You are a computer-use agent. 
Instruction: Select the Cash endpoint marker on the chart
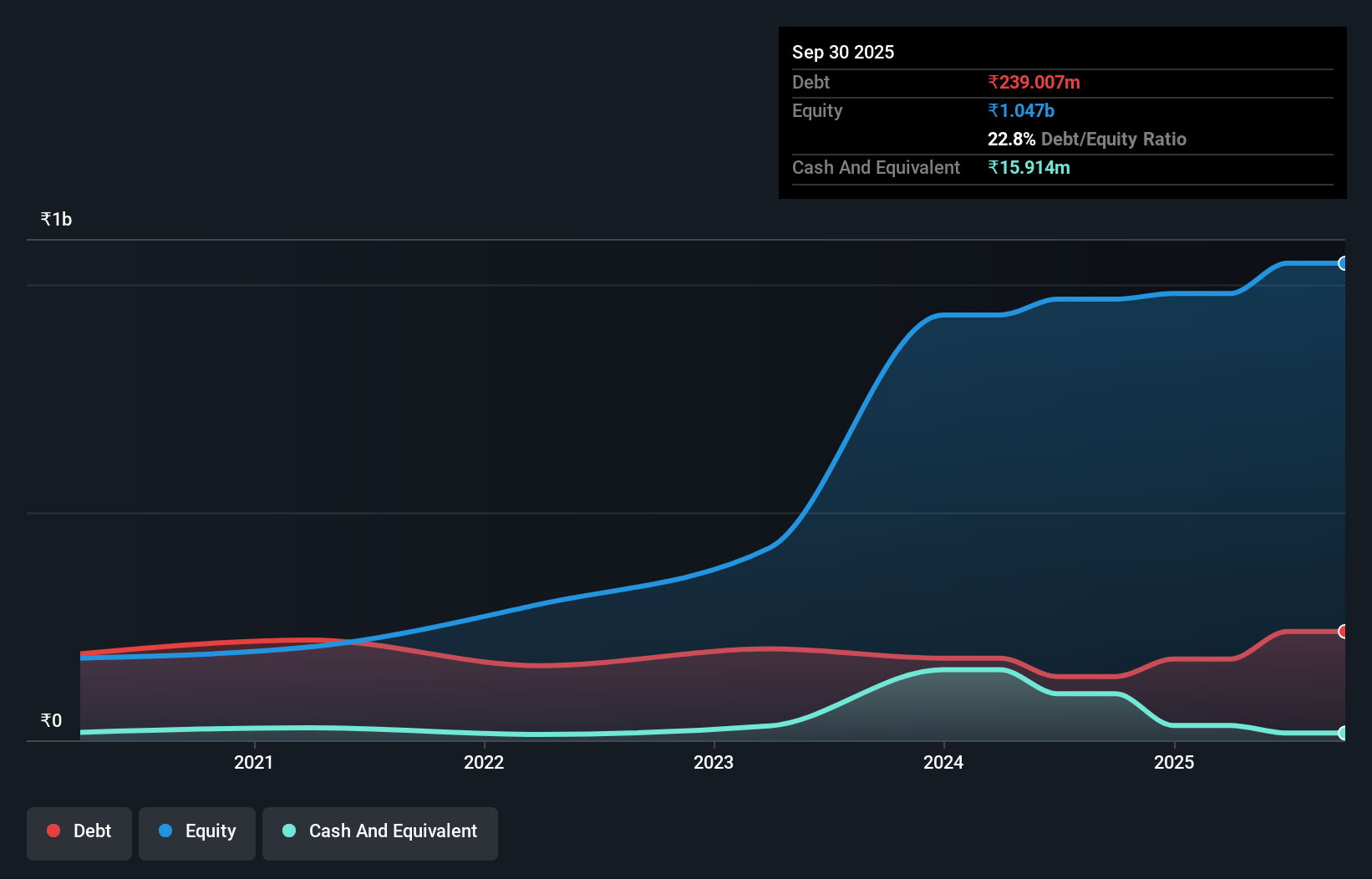(1344, 734)
